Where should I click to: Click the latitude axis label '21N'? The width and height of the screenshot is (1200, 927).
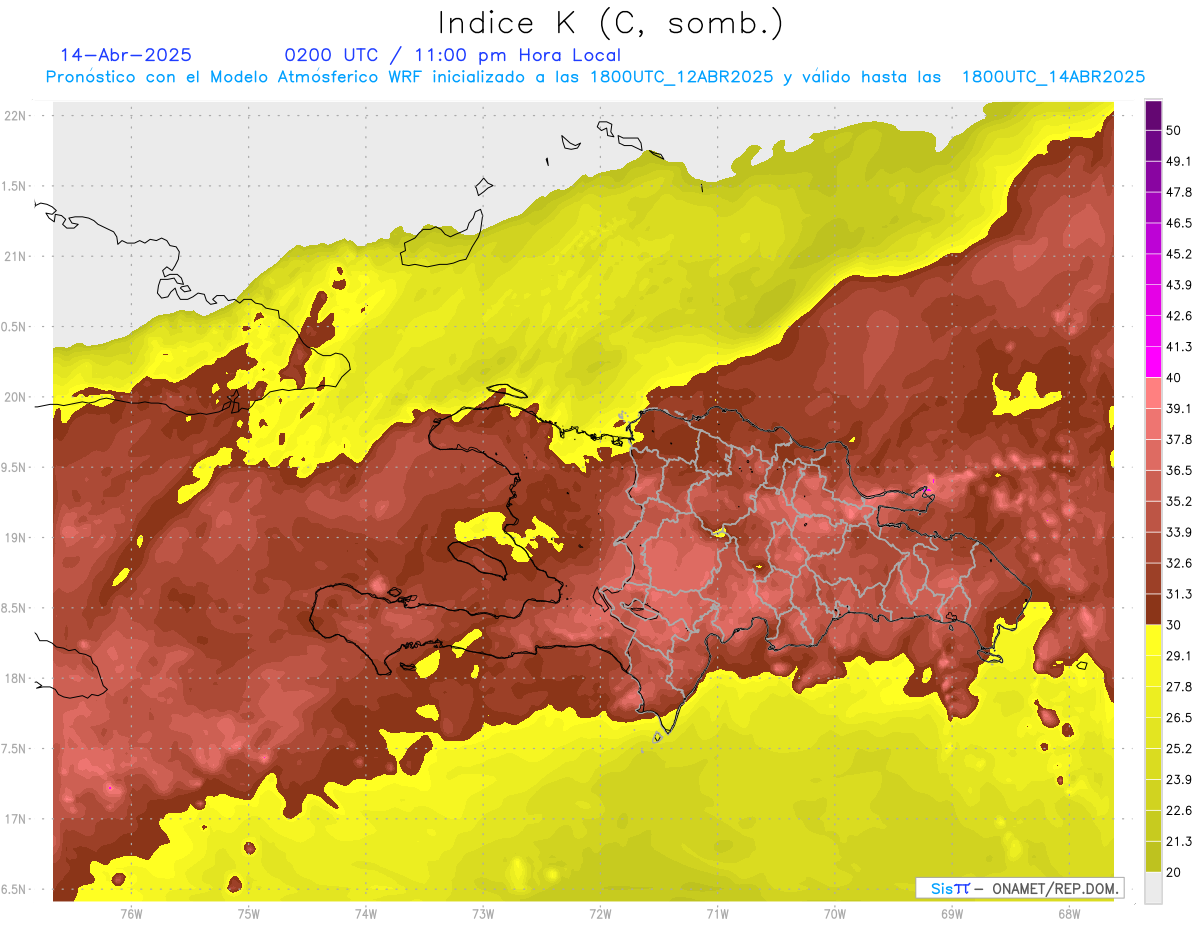pos(17,256)
